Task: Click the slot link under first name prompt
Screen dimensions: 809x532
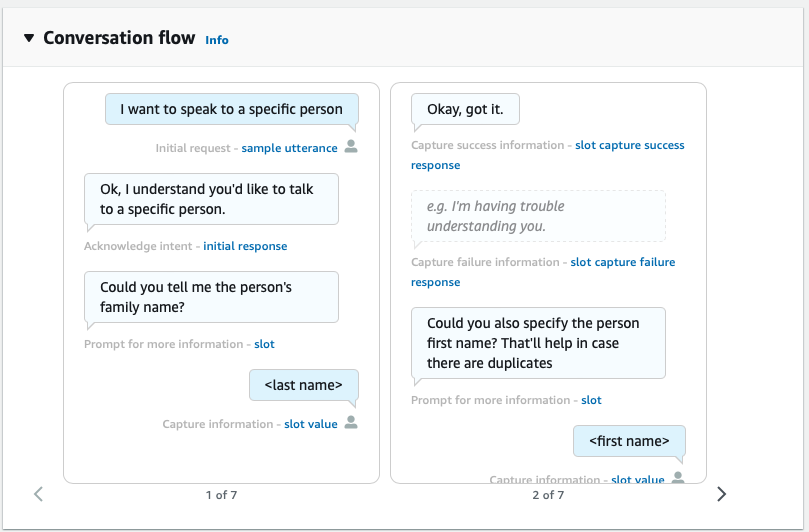Action: (591, 400)
